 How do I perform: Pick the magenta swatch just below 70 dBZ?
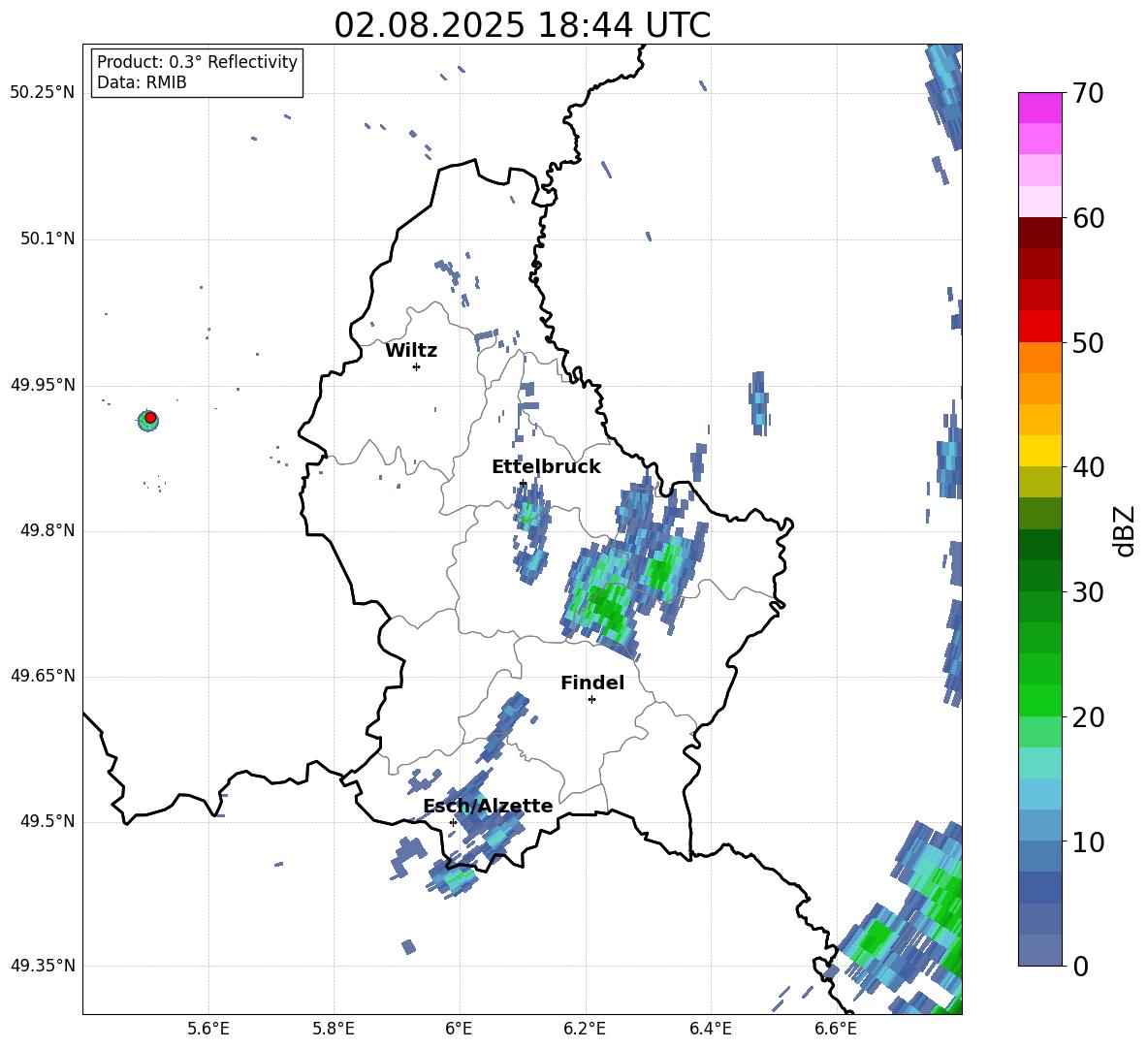click(x=1039, y=109)
